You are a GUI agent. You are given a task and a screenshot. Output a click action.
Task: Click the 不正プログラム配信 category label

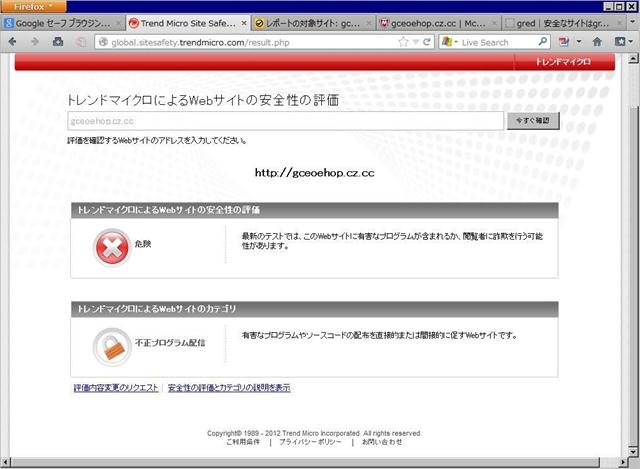pos(170,343)
